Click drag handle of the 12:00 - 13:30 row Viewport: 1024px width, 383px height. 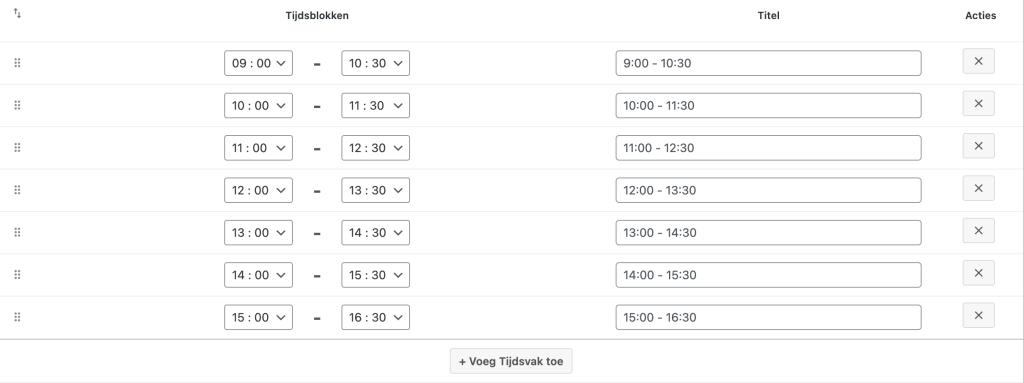(x=18, y=190)
